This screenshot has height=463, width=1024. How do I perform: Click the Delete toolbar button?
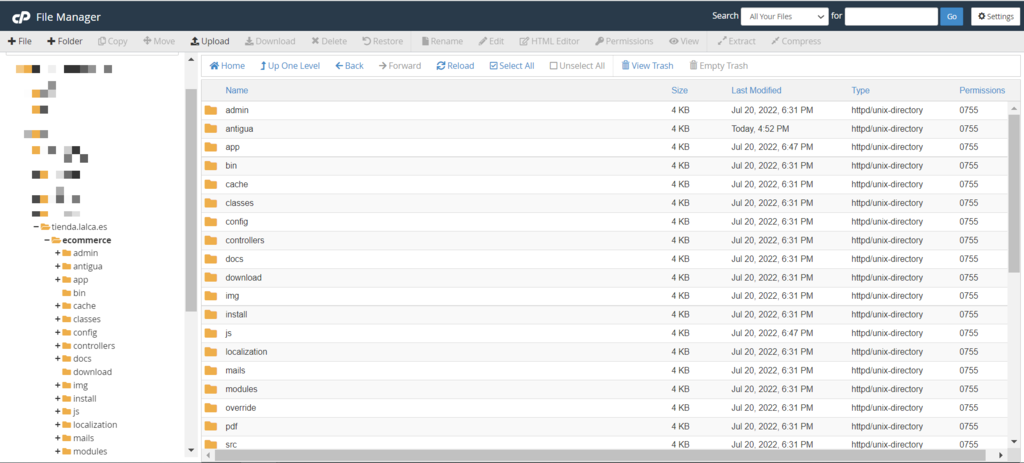(x=328, y=41)
